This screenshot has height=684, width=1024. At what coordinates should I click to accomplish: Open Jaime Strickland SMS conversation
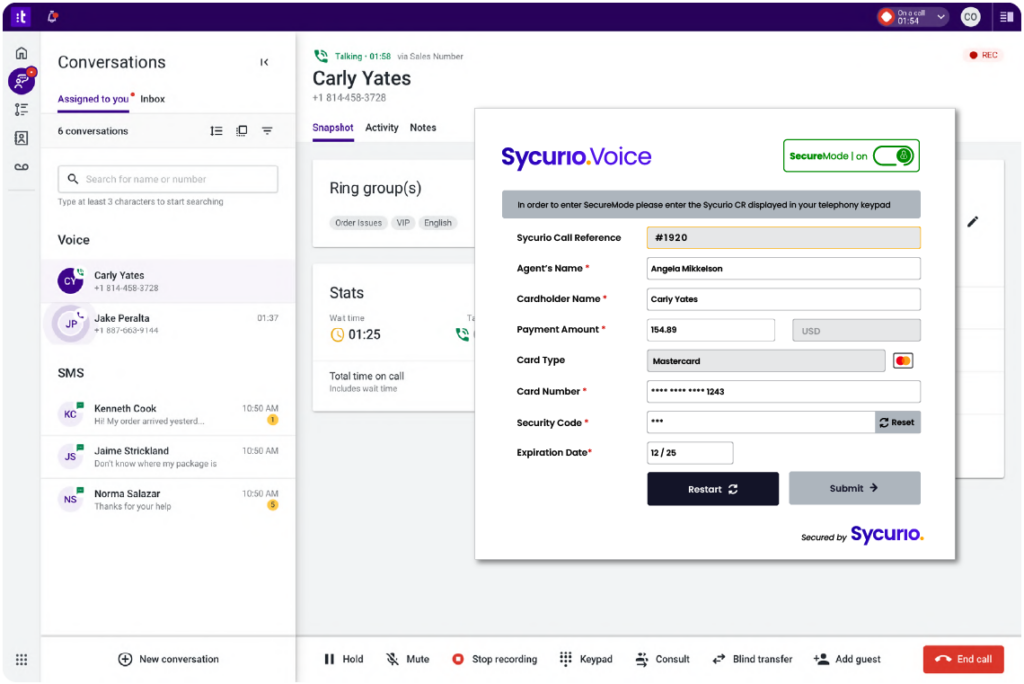pos(168,457)
